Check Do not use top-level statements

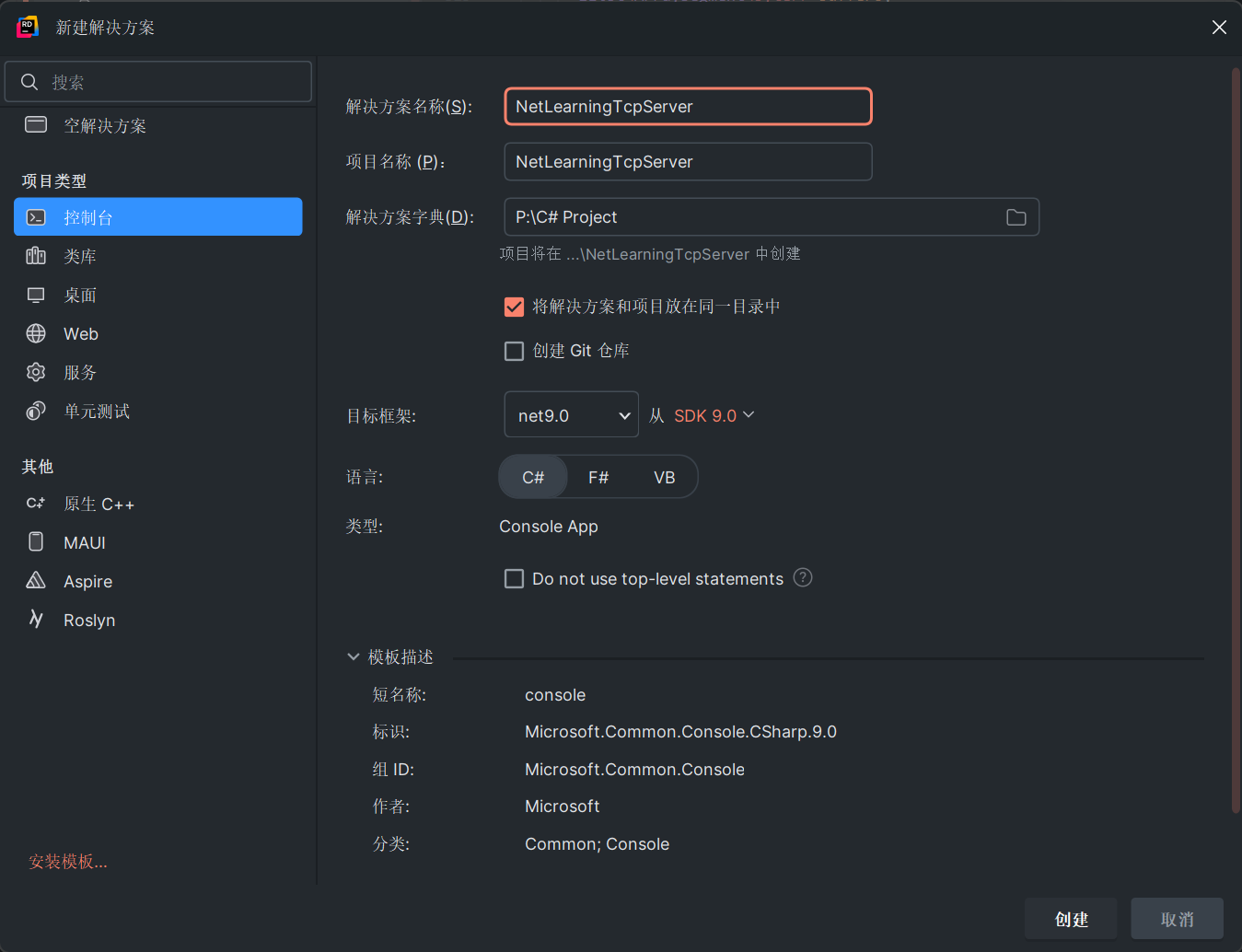point(515,578)
